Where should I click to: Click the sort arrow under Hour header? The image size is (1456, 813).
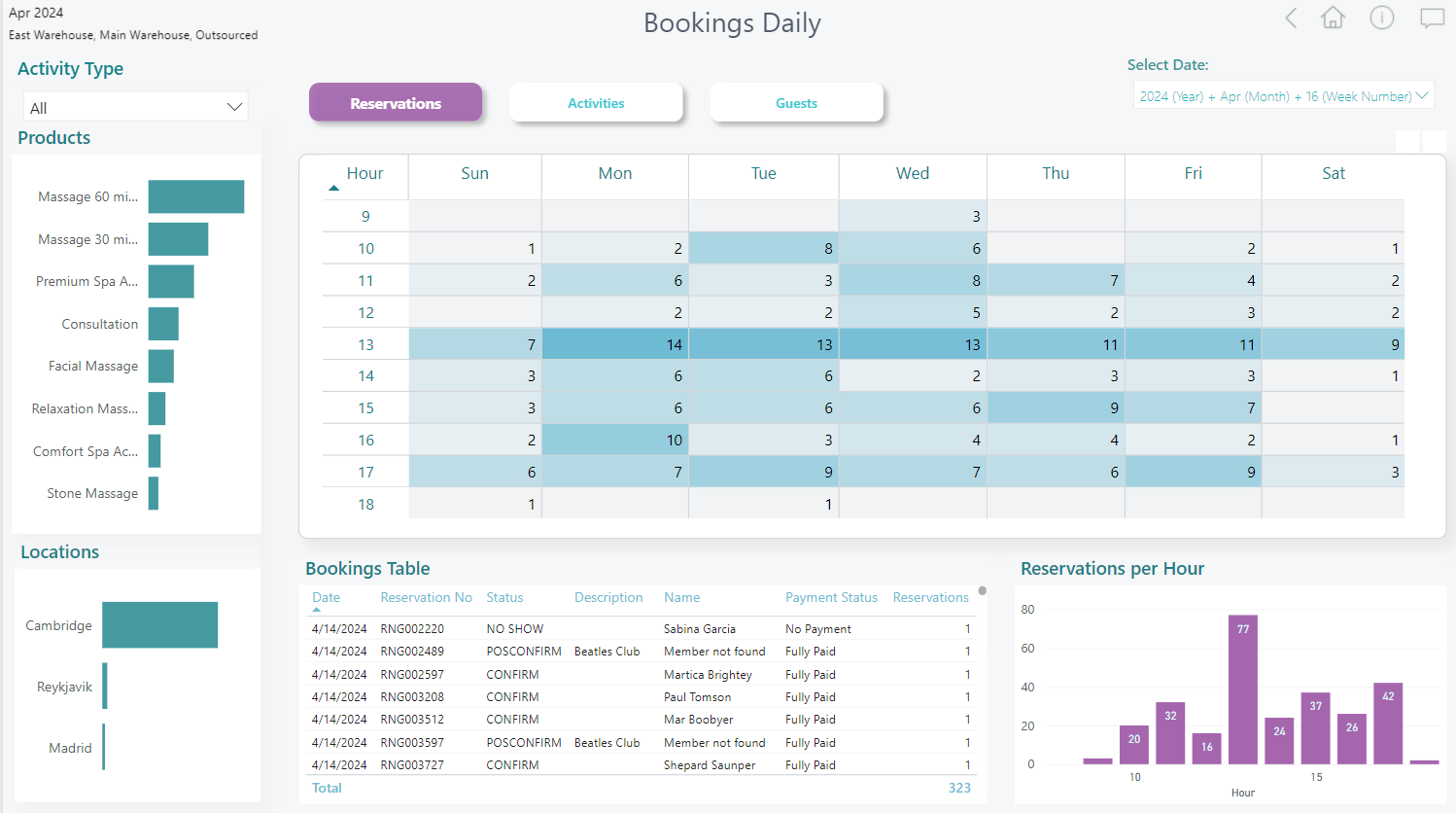coord(333,189)
